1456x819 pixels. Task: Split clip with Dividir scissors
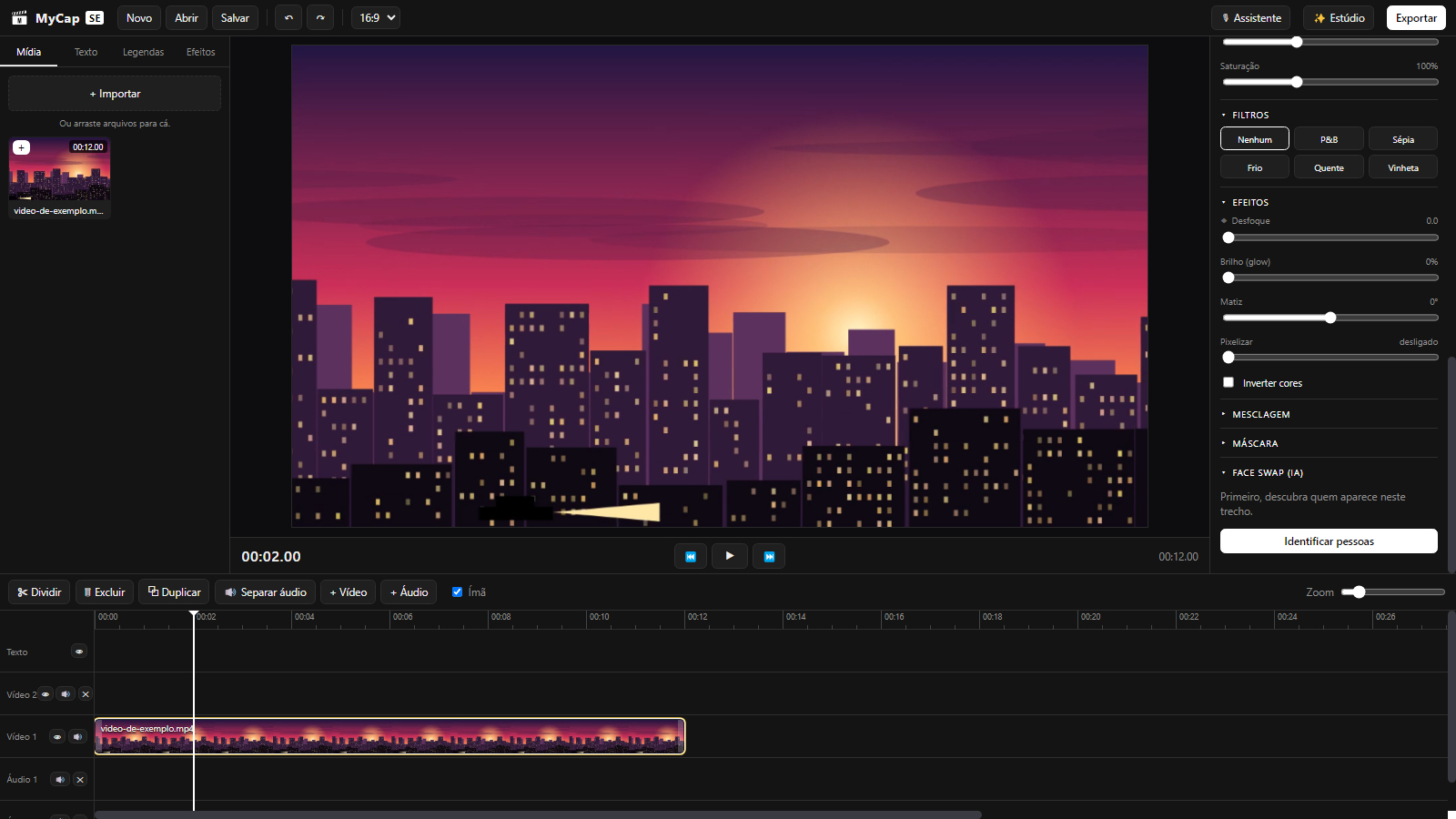[x=39, y=592]
